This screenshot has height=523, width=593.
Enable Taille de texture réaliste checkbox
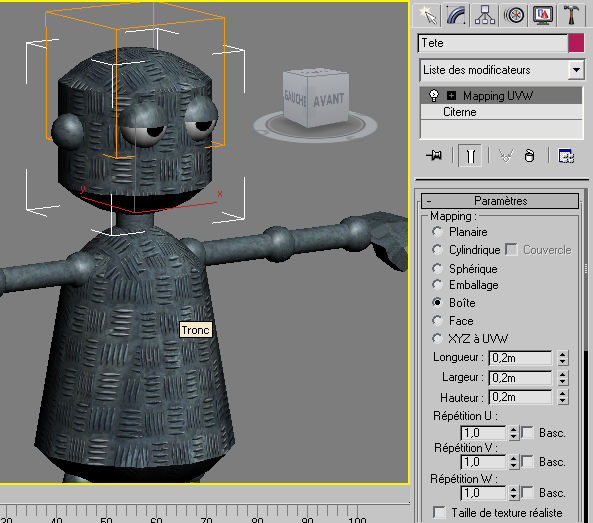pyautogui.click(x=439, y=513)
